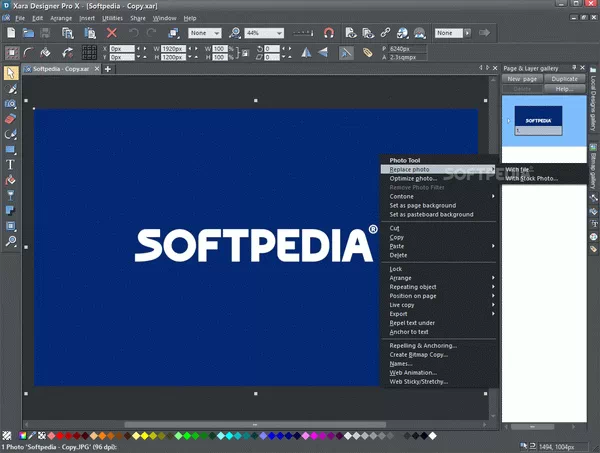Expand page 1 layers triangle in gallery

[508, 122]
